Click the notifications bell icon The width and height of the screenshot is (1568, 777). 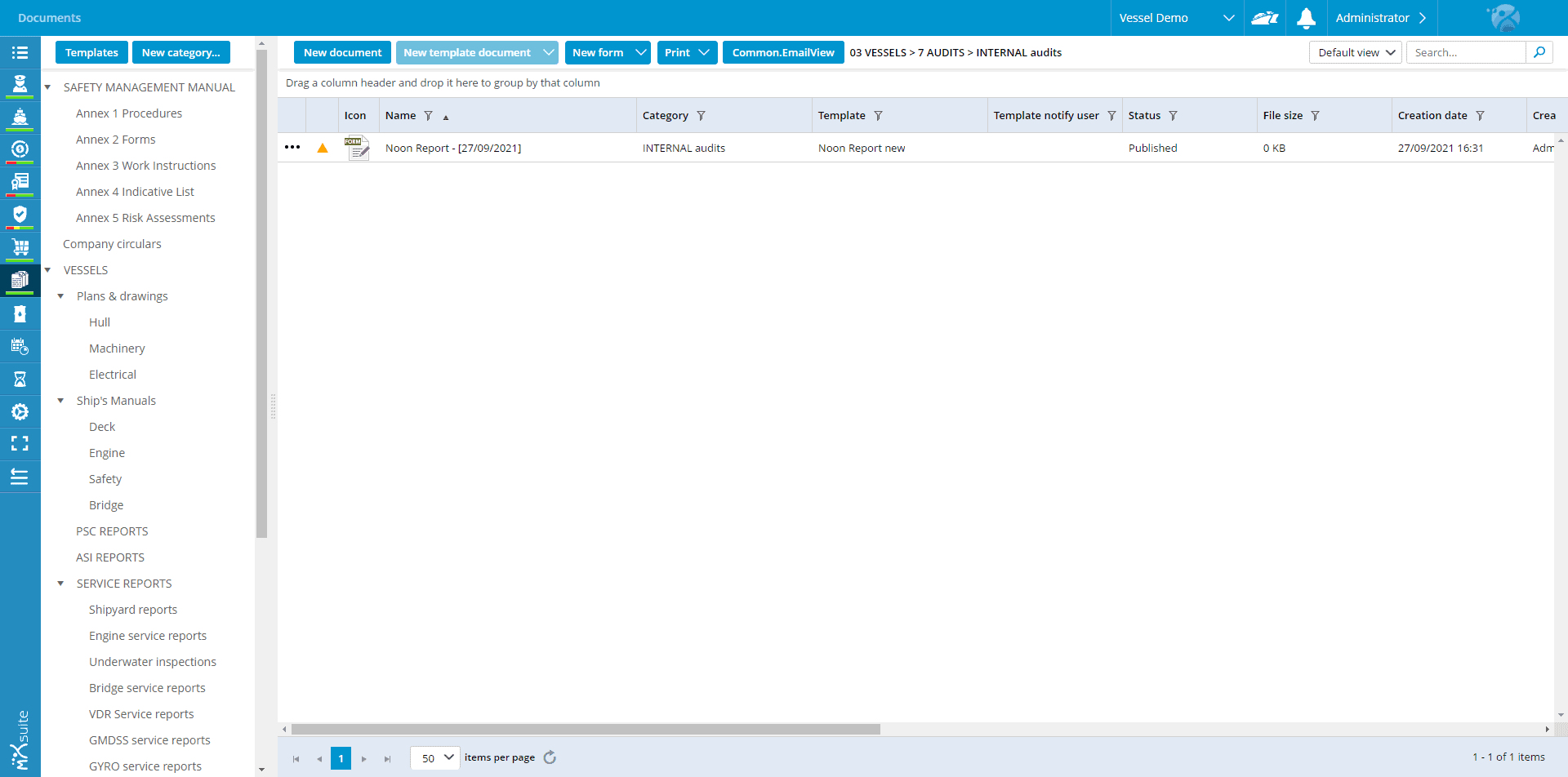pyautogui.click(x=1306, y=18)
